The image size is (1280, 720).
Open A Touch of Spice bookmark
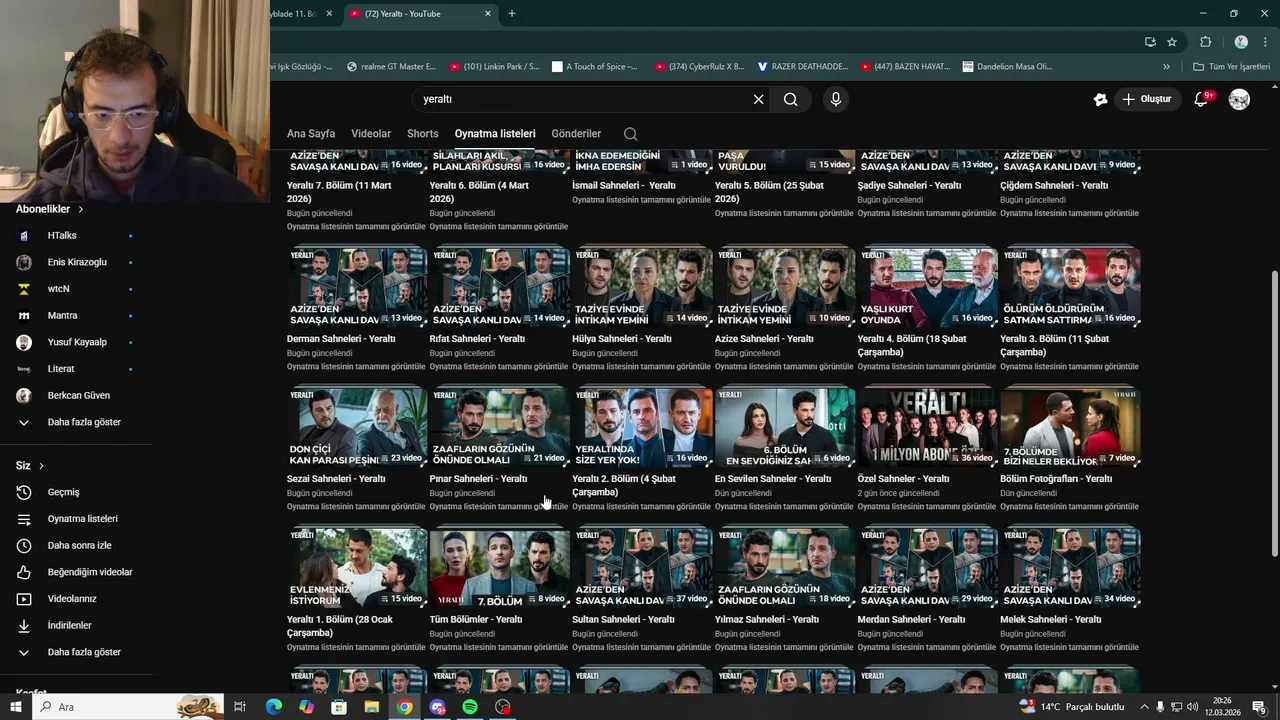pyautogui.click(x=594, y=67)
